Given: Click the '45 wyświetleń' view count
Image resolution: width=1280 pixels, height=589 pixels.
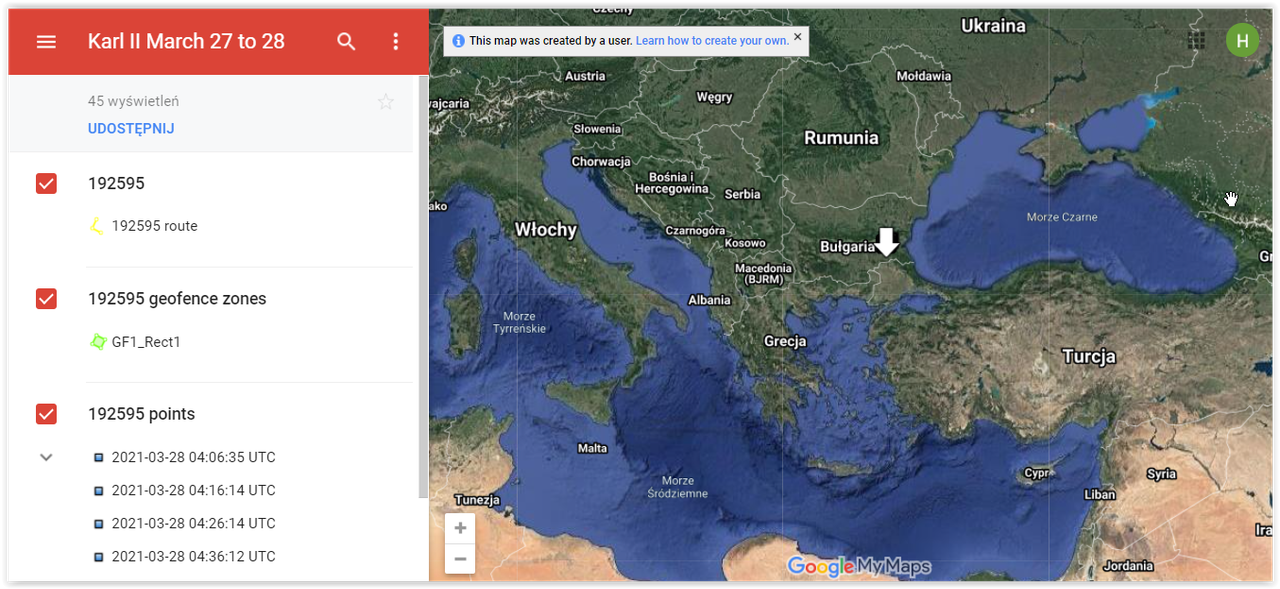Looking at the screenshot, I should 134,101.
